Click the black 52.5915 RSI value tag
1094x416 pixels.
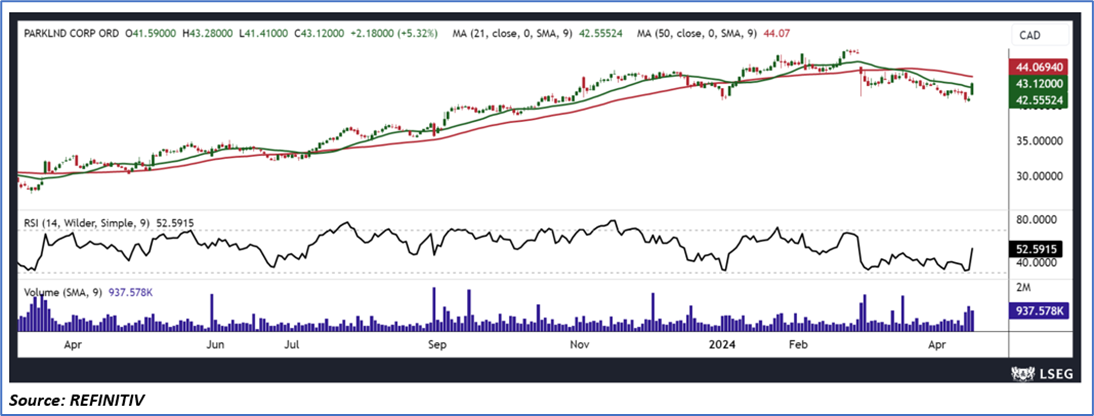point(1036,248)
